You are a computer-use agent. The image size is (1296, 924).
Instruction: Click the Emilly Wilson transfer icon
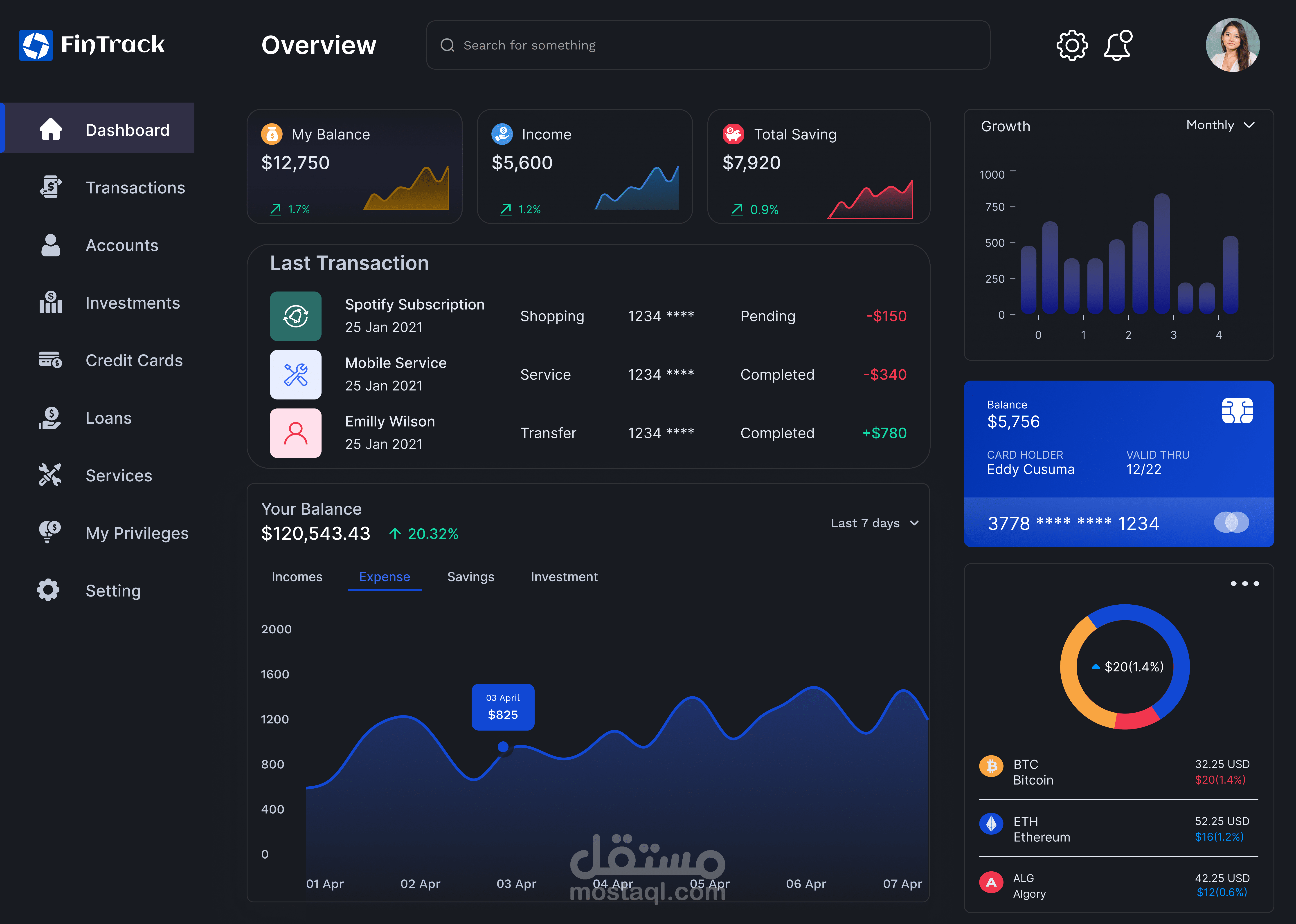pyautogui.click(x=295, y=433)
